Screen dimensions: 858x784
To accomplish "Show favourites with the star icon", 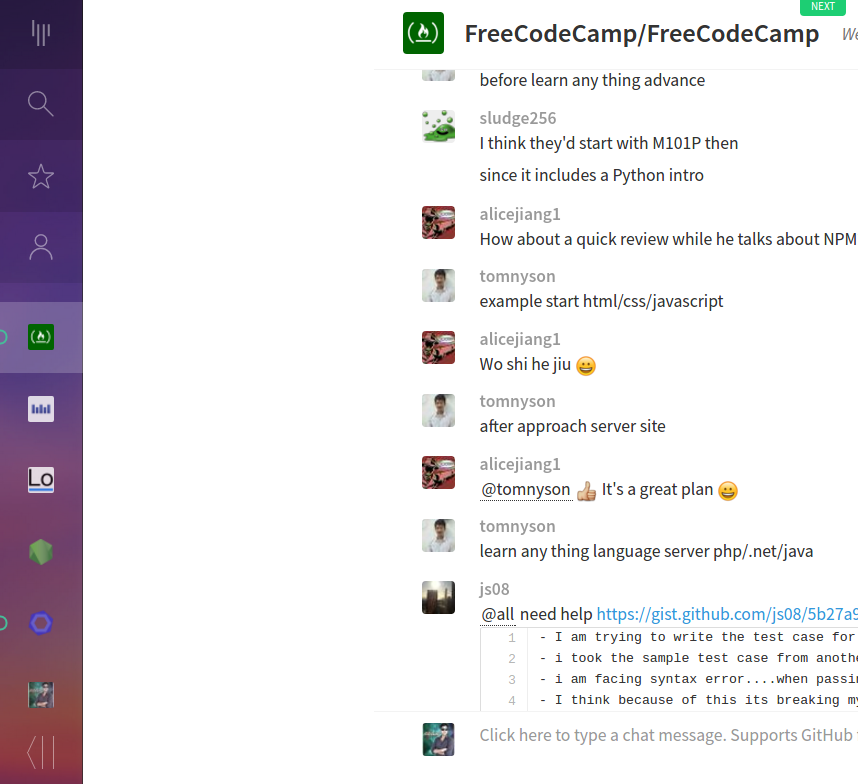I will click(x=41, y=176).
